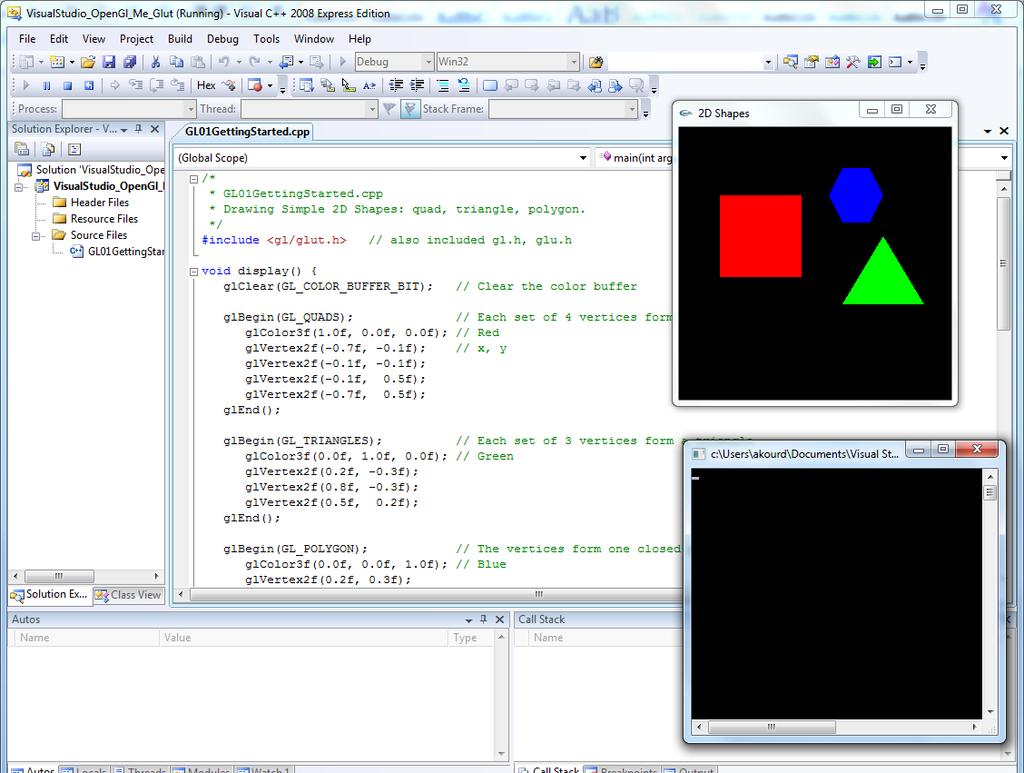Image resolution: width=1024 pixels, height=773 pixels.
Task: Click the Save All icon
Action: click(130, 62)
